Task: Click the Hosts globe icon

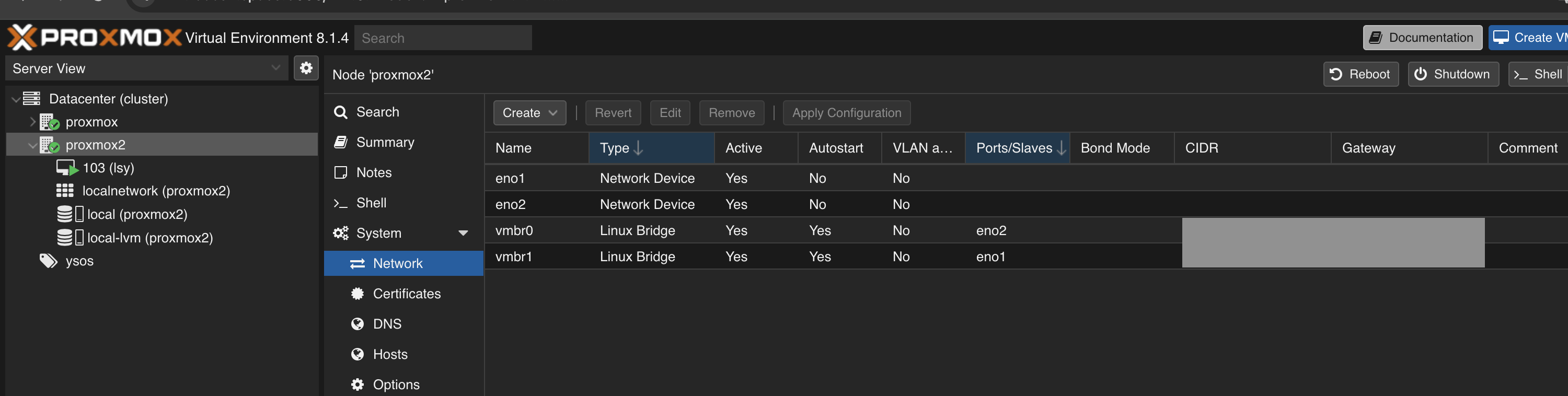Action: click(x=358, y=355)
